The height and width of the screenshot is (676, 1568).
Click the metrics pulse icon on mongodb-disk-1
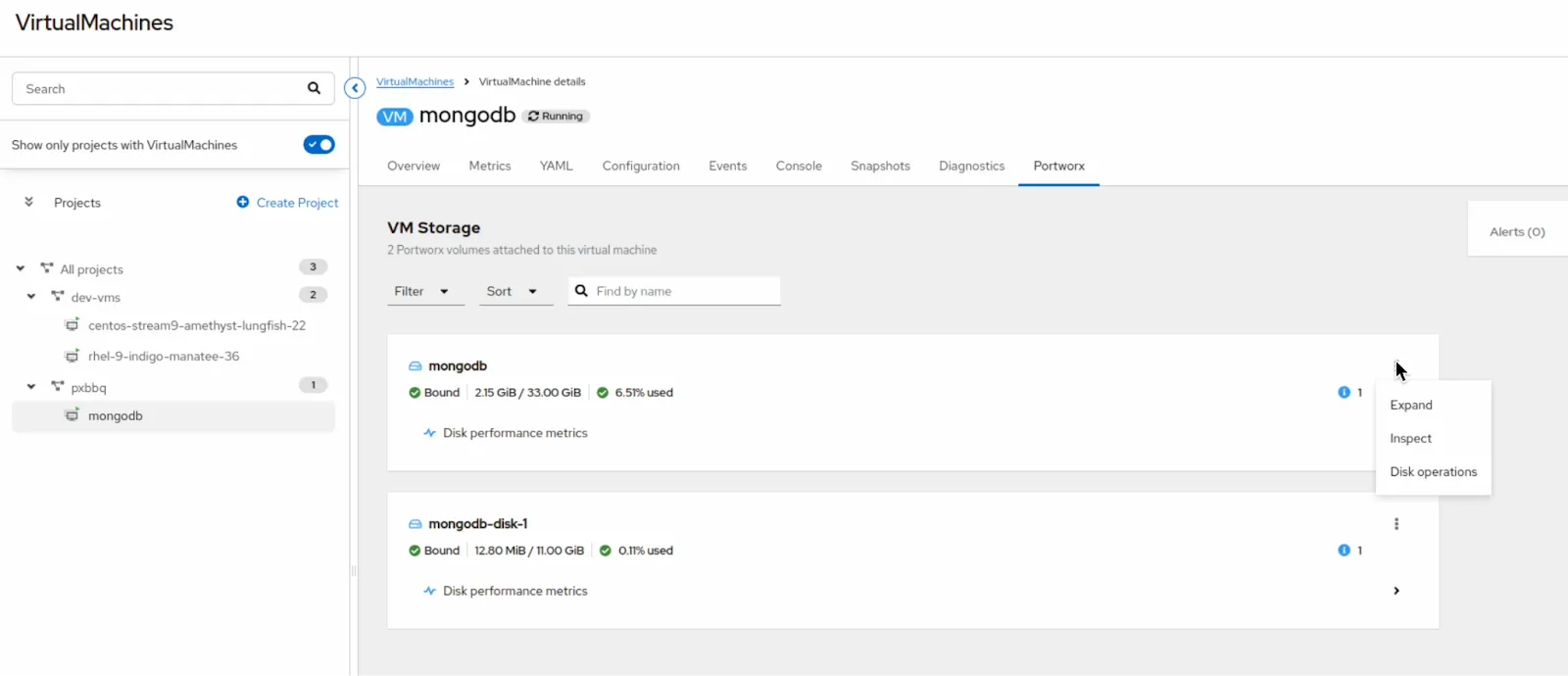click(x=429, y=591)
